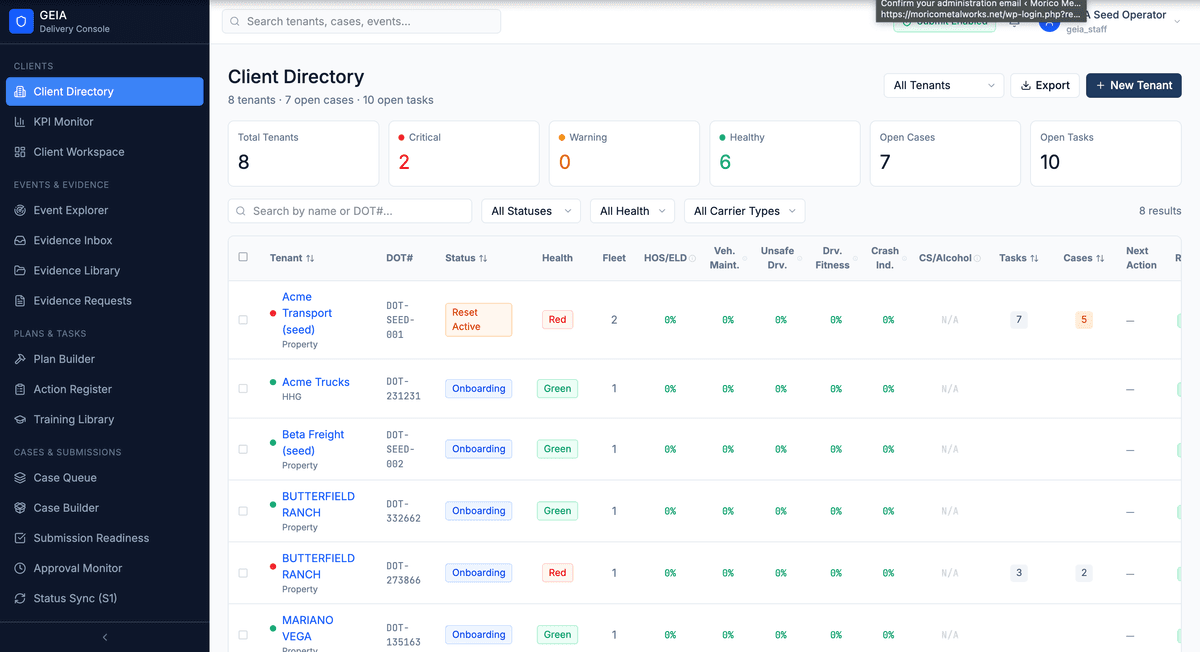This screenshot has height=652, width=1200.
Task: Click the GEIA shield logo icon
Action: coord(22,21)
